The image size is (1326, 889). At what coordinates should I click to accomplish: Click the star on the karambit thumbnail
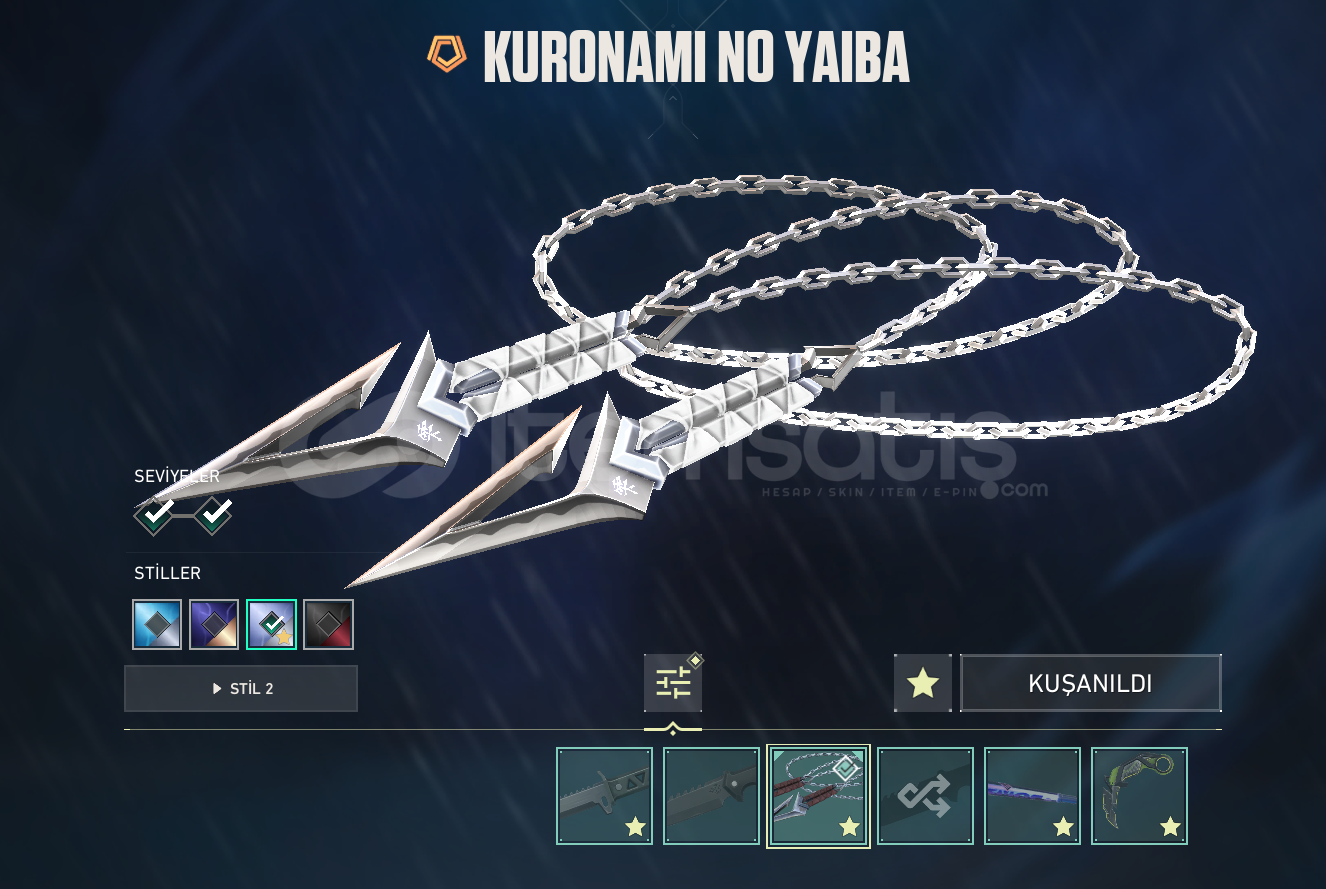click(1170, 827)
